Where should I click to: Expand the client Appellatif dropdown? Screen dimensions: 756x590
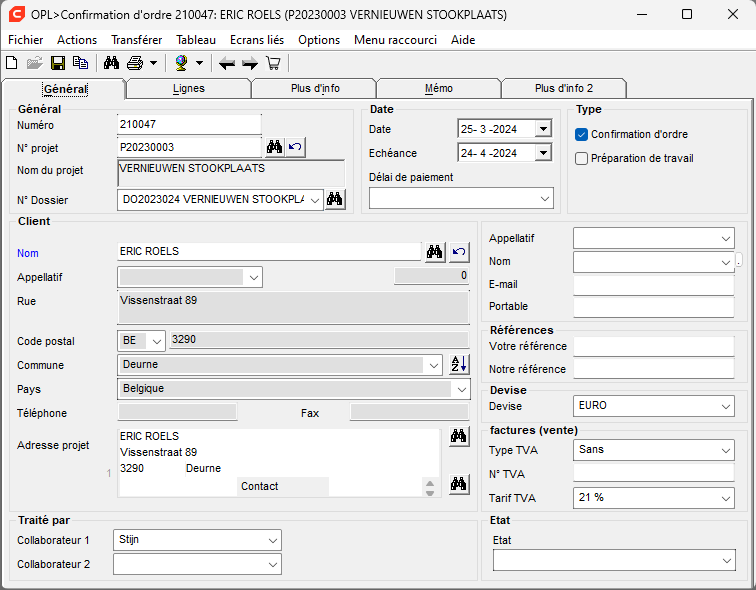pyautogui.click(x=254, y=278)
